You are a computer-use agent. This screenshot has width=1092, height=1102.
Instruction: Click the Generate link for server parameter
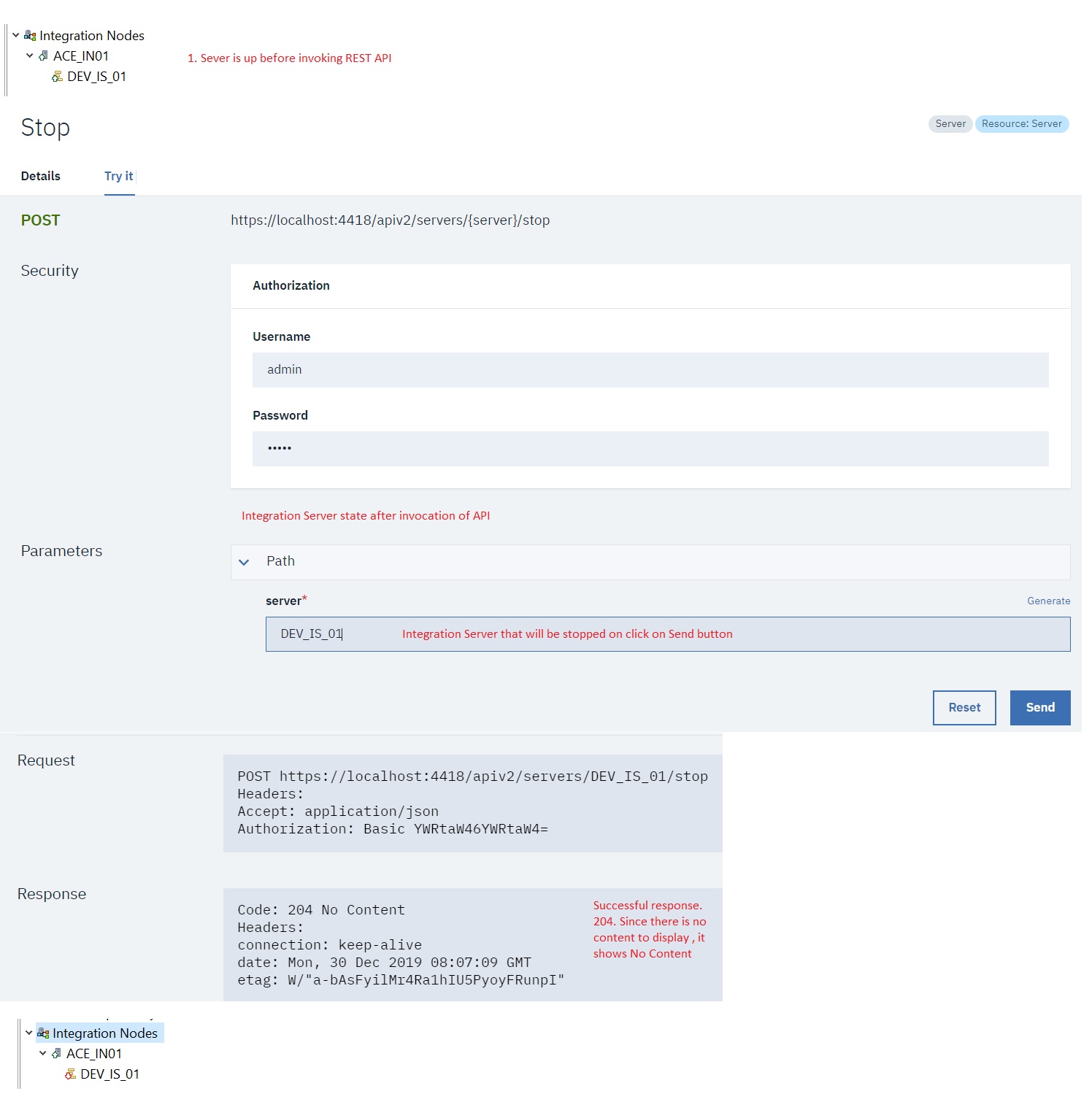[x=1049, y=601]
